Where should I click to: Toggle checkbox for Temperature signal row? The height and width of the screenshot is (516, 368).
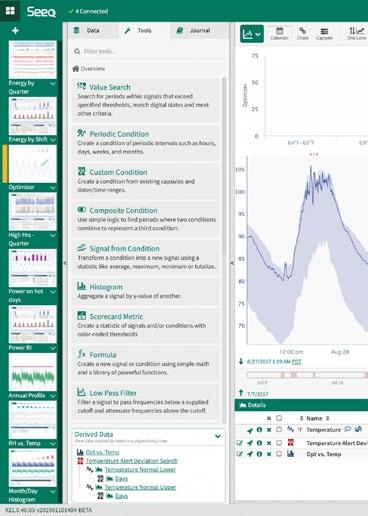(279, 430)
